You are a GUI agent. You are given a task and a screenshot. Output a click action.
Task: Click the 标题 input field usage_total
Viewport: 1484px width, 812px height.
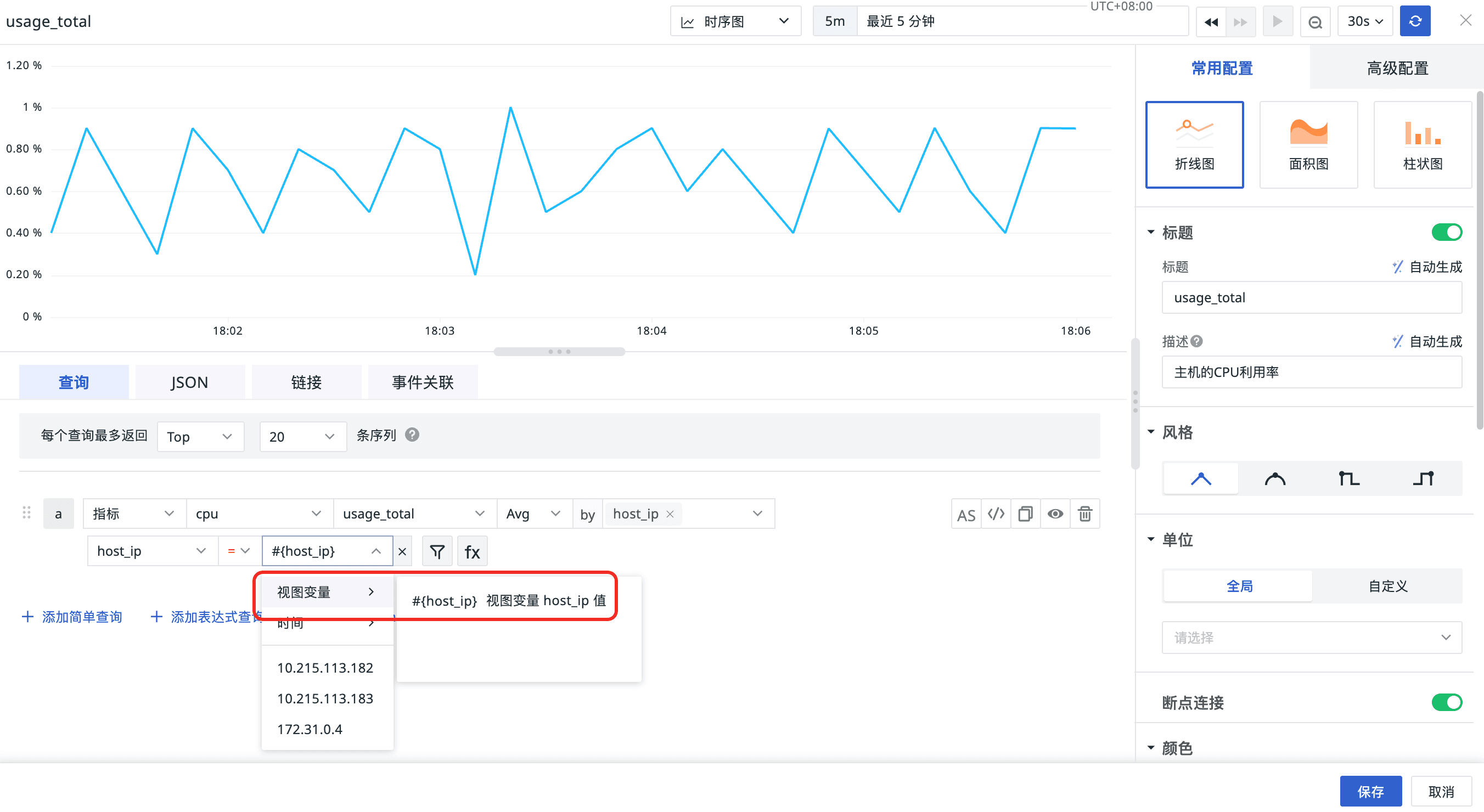1311,297
